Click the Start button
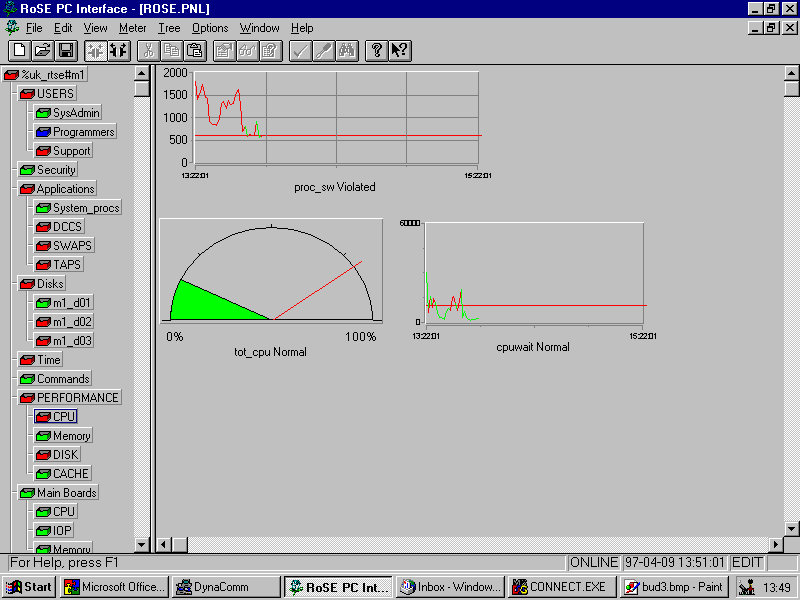The image size is (800, 600). coord(30,587)
